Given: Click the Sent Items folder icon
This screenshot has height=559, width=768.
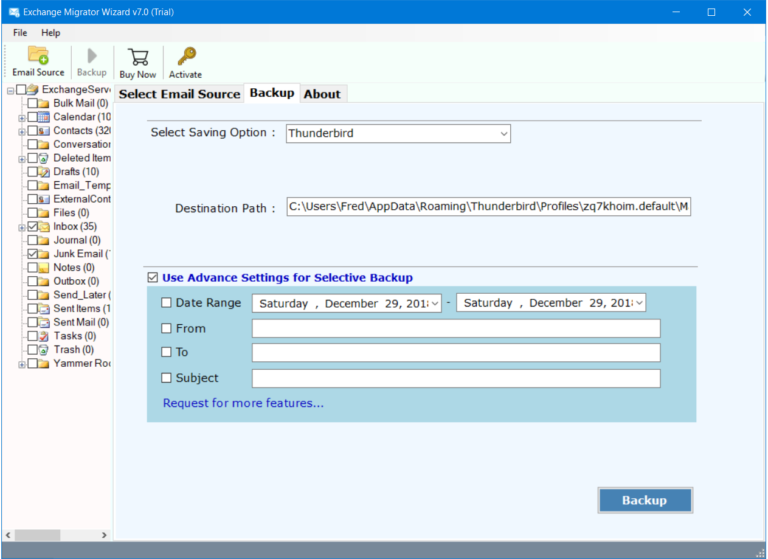Looking at the screenshot, I should pos(44,309).
